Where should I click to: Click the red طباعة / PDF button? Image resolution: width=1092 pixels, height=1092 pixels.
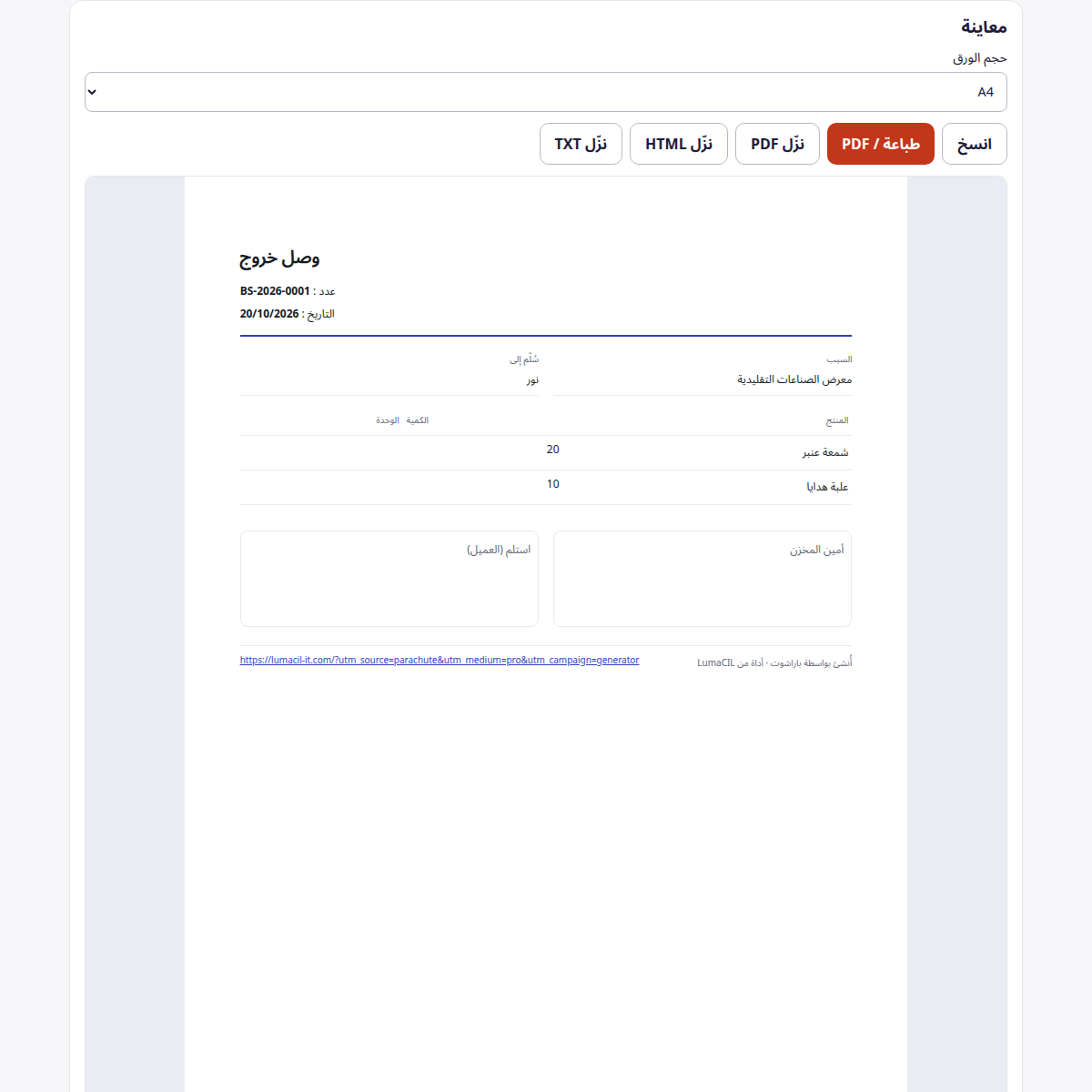point(881,144)
